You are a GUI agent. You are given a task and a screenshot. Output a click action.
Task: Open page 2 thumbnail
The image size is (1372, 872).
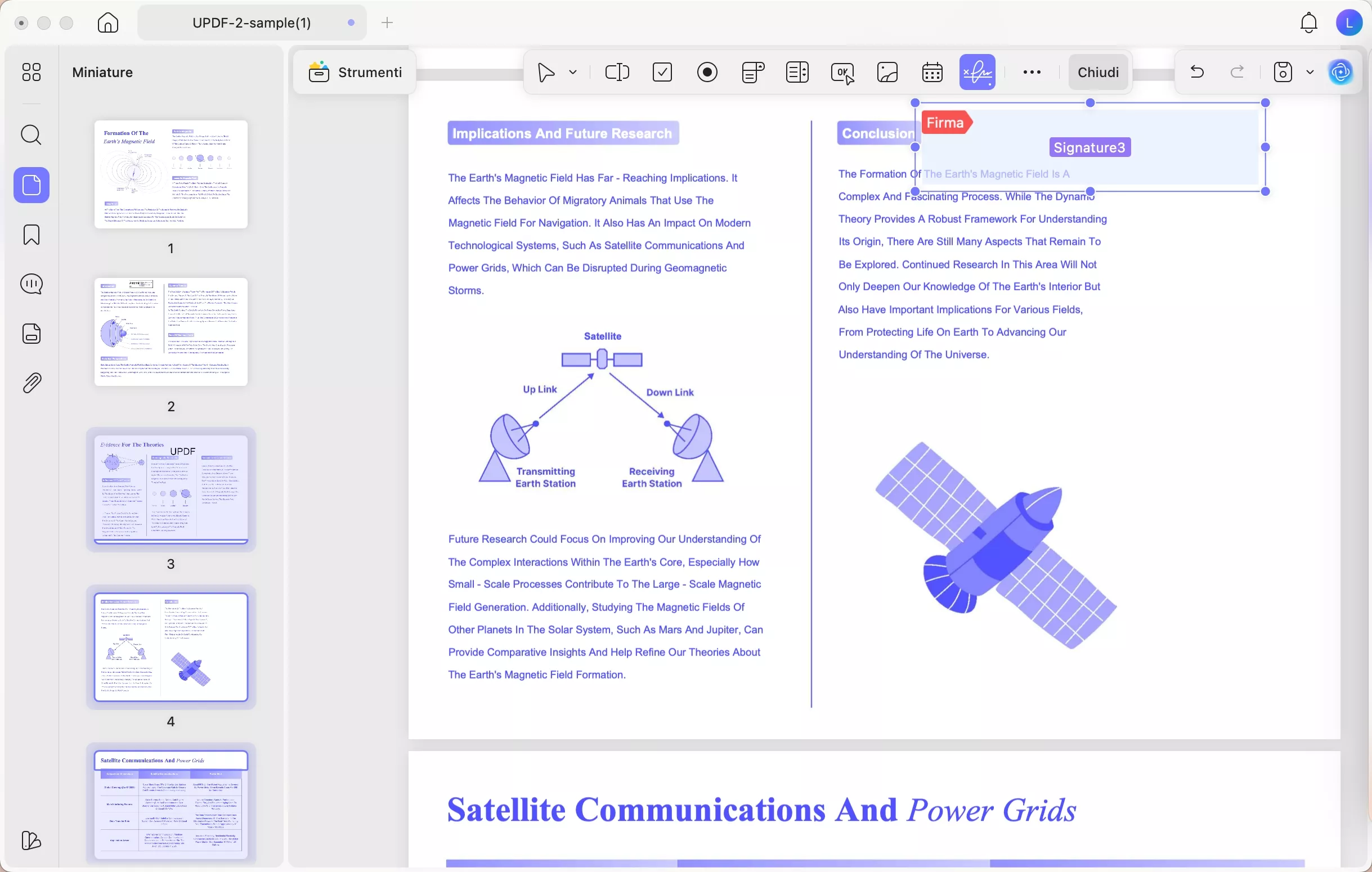(x=171, y=332)
